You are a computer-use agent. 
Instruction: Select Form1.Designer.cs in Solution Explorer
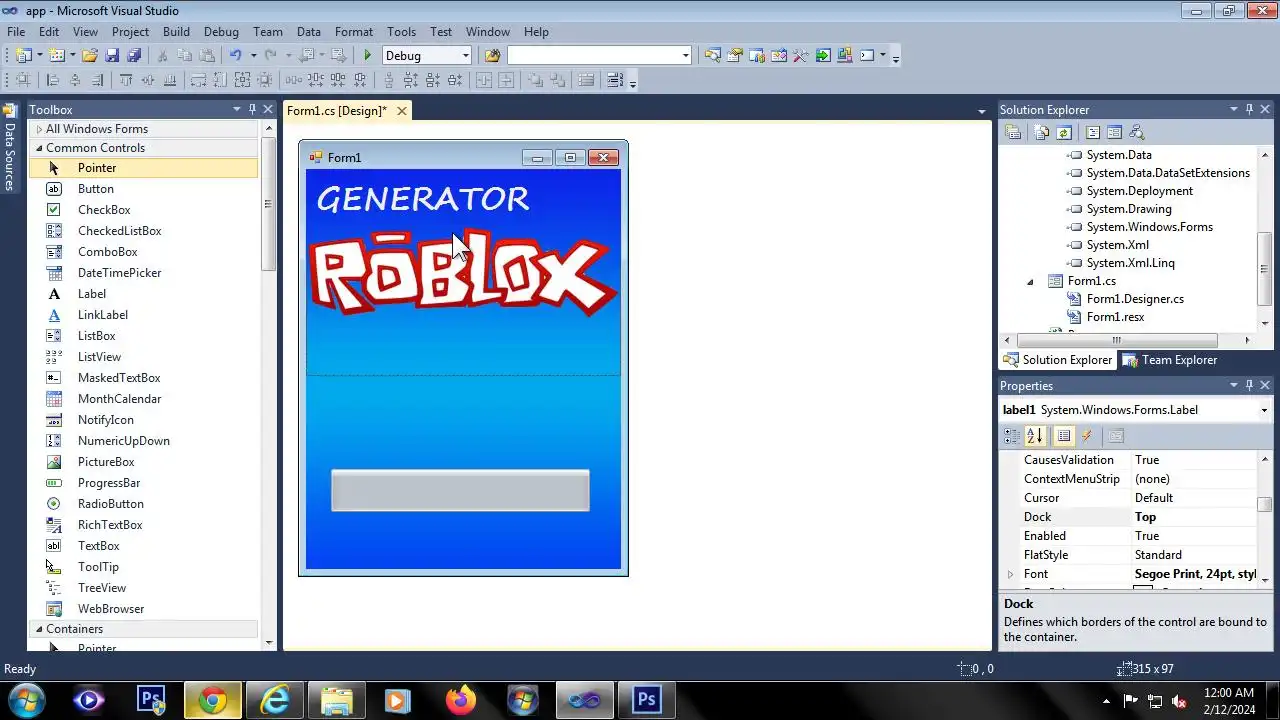[1135, 299]
